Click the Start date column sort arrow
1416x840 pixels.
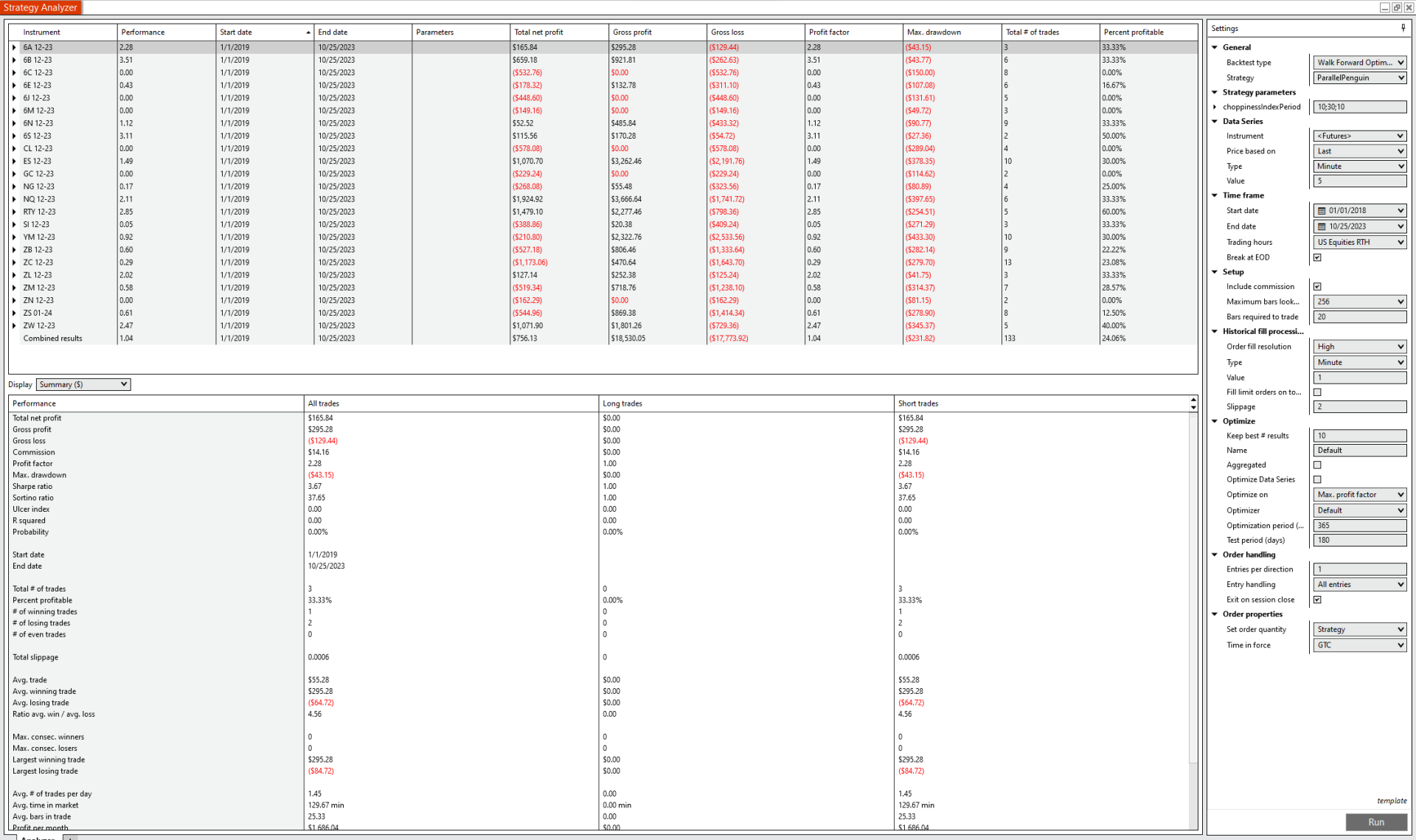308,32
